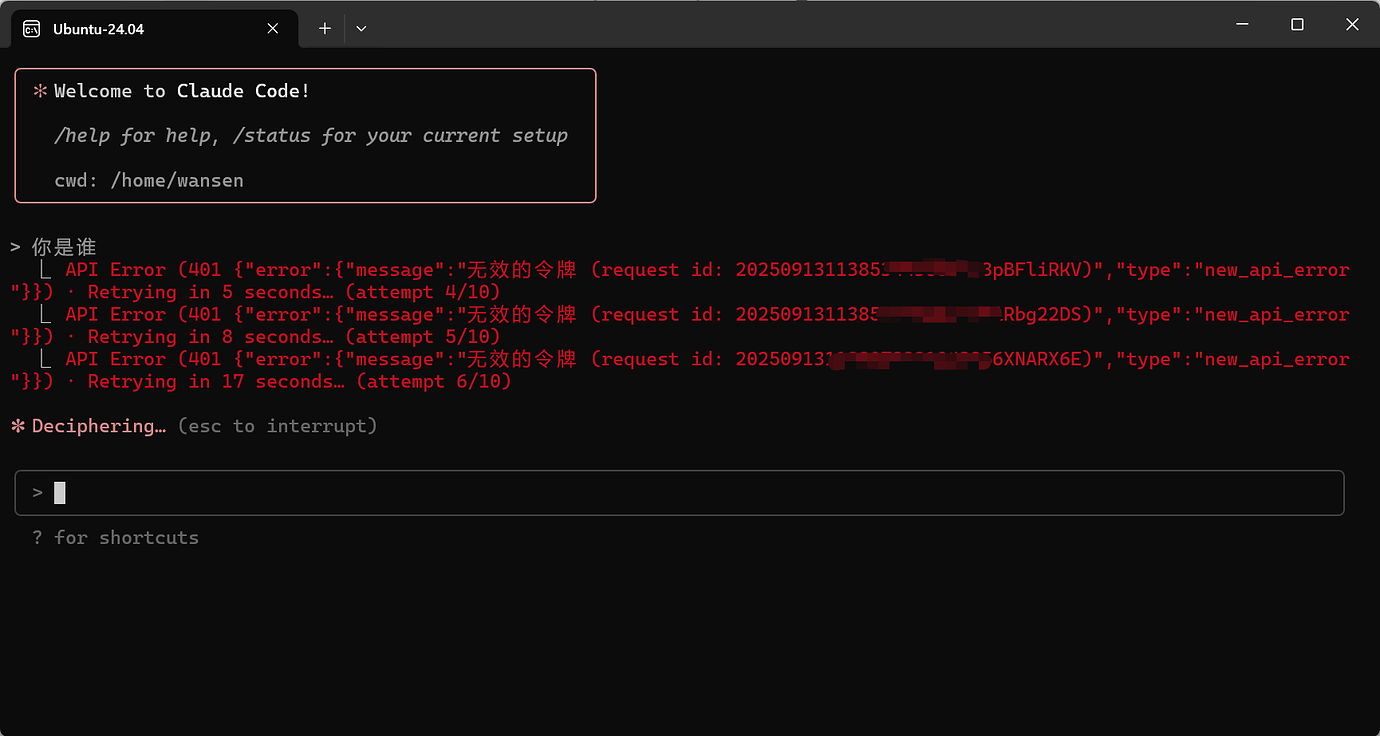This screenshot has width=1380, height=736.
Task: Click the asterisk spinner beside Deciphering
Action: coord(18,426)
